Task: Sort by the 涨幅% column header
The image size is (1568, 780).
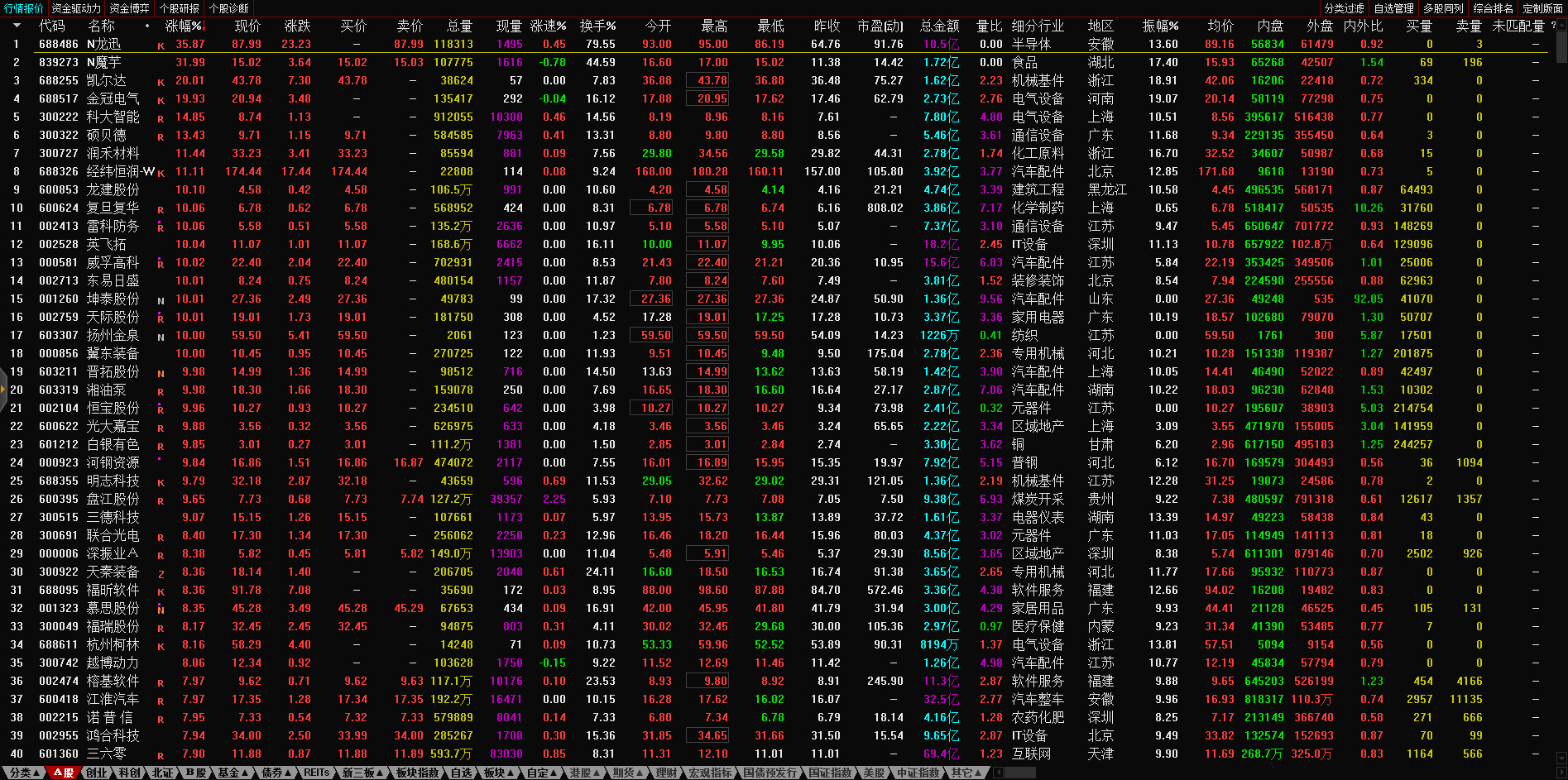Action: click(x=184, y=26)
